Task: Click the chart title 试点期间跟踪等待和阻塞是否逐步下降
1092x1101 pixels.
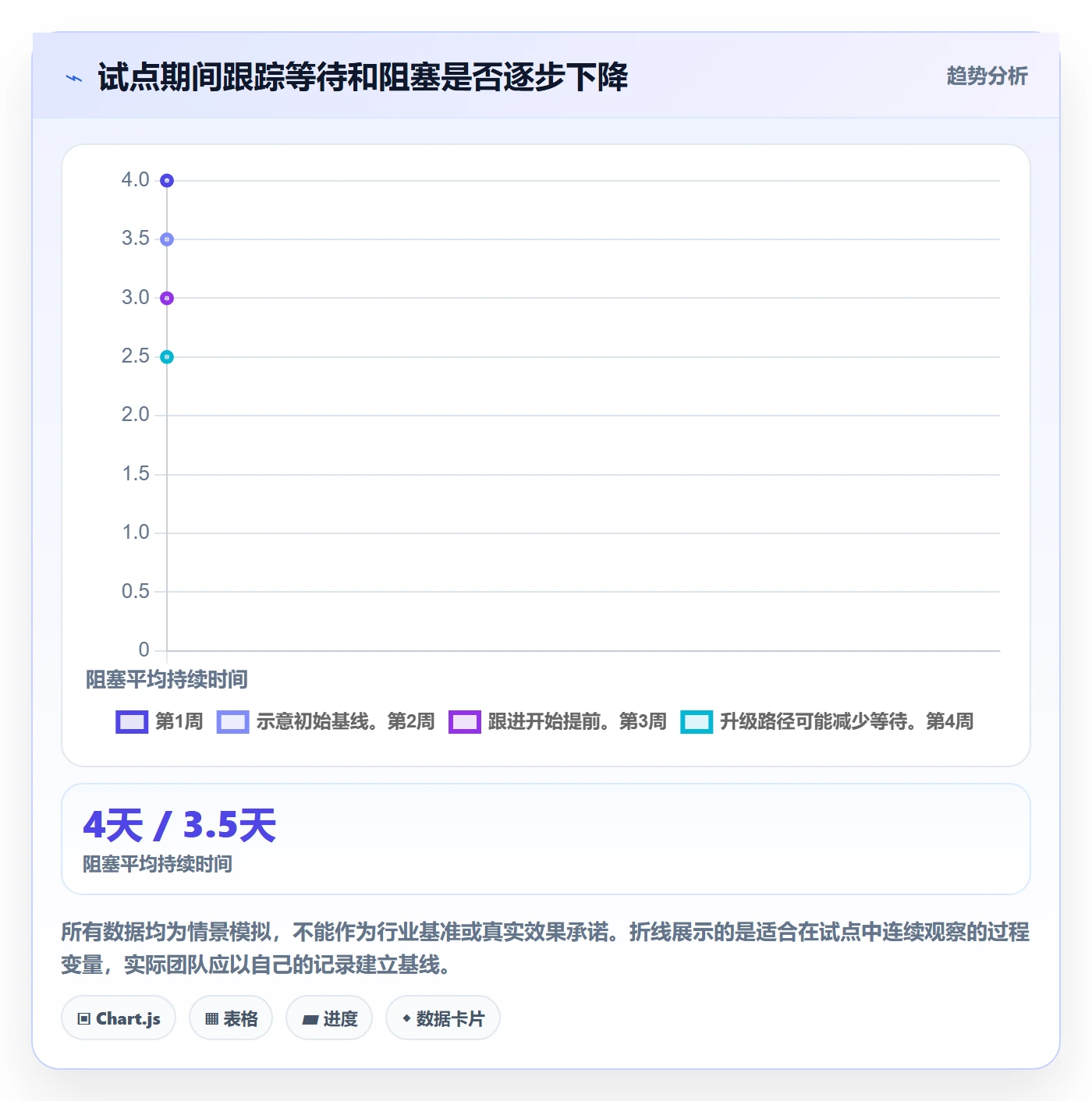Action: click(363, 77)
